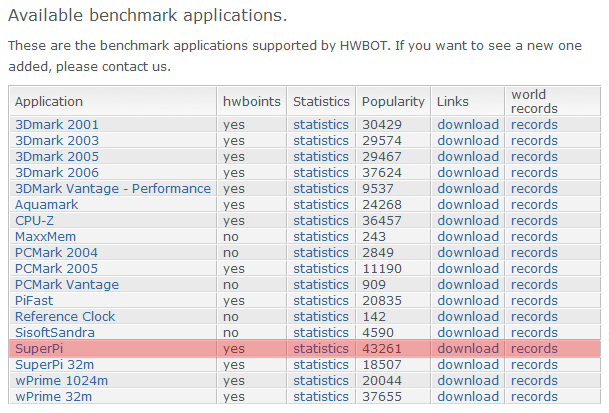View records for 3Dmark 2006
609x413 pixels.
pos(534,172)
